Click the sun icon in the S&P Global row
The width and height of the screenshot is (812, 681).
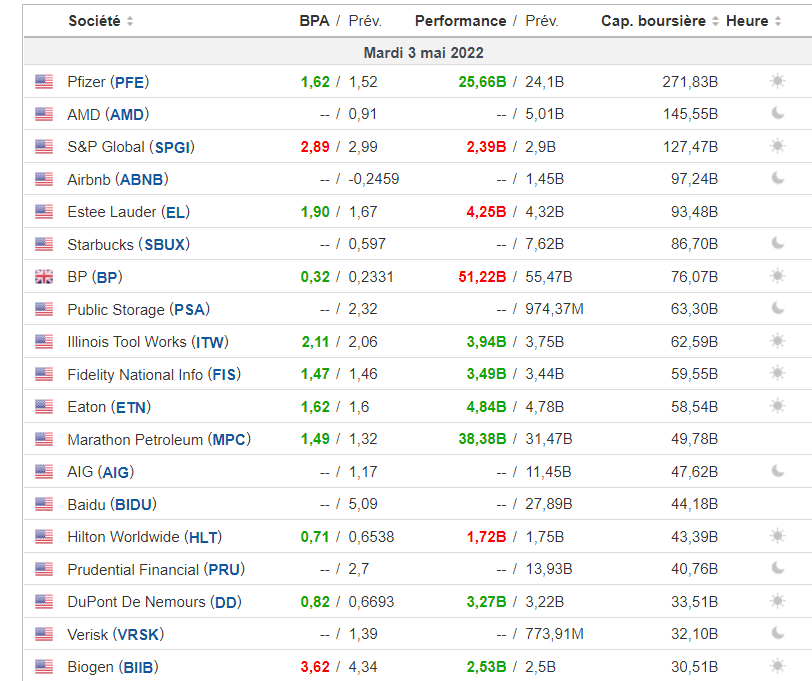(777, 147)
